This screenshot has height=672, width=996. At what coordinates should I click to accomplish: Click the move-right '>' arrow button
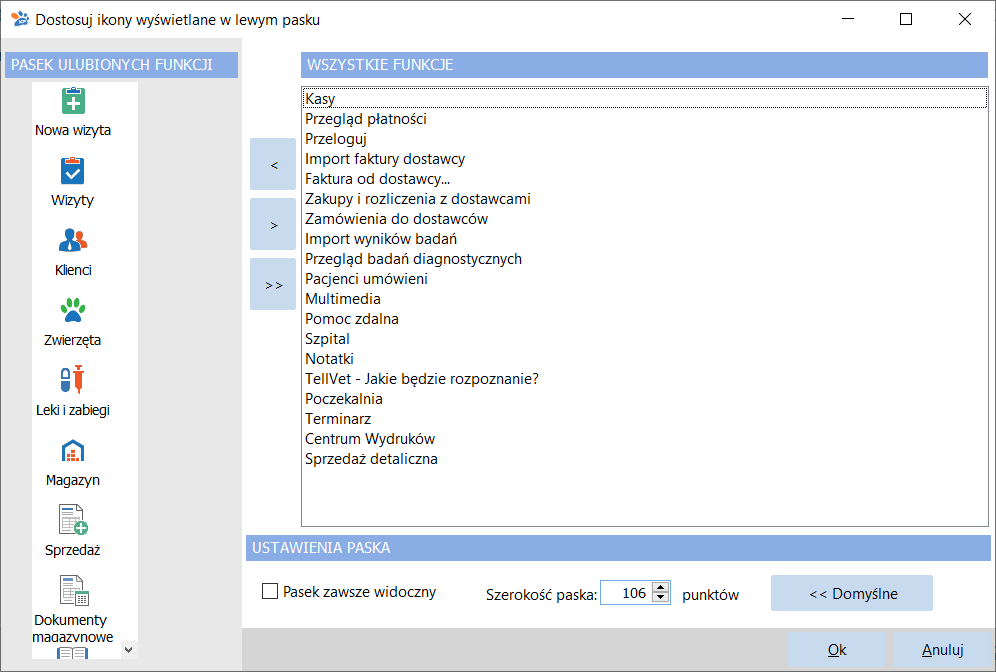pos(273,224)
